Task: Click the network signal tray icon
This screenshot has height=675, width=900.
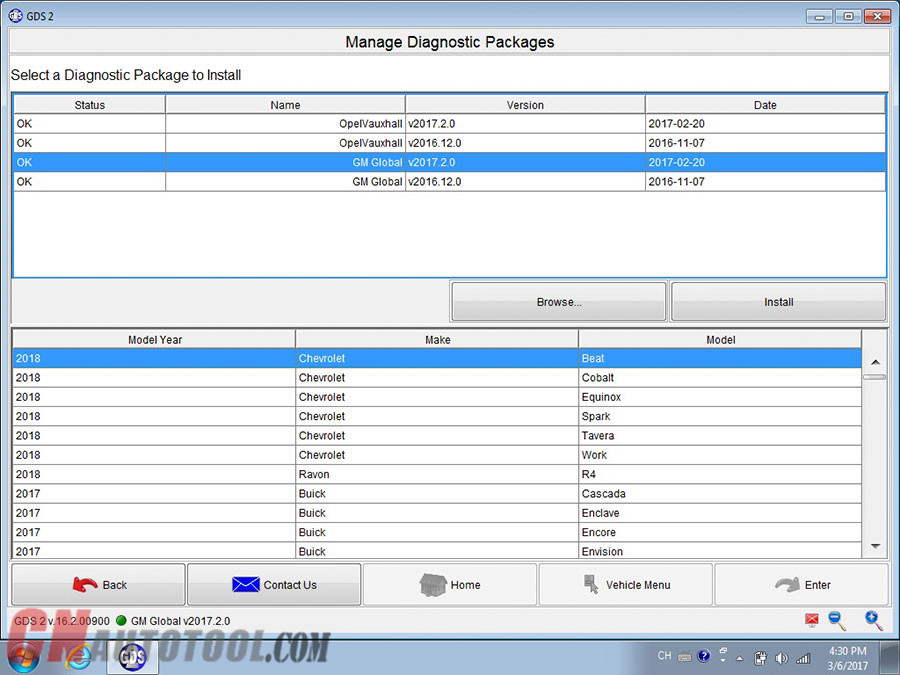Action: [803, 658]
